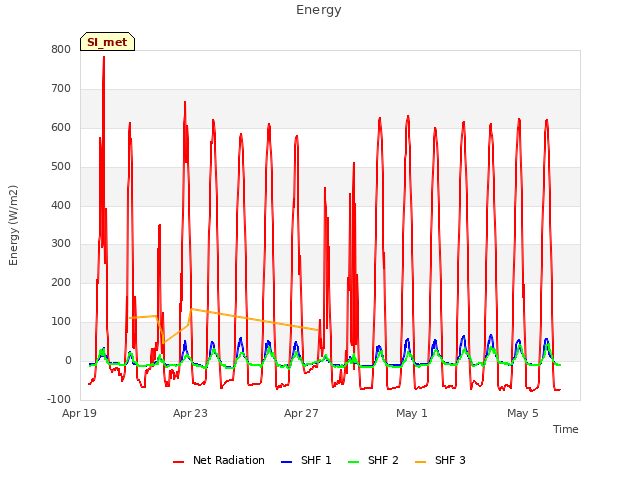This screenshot has height=480, width=640.
Task: Click the 600 y-axis tick label
Action: point(61,128)
